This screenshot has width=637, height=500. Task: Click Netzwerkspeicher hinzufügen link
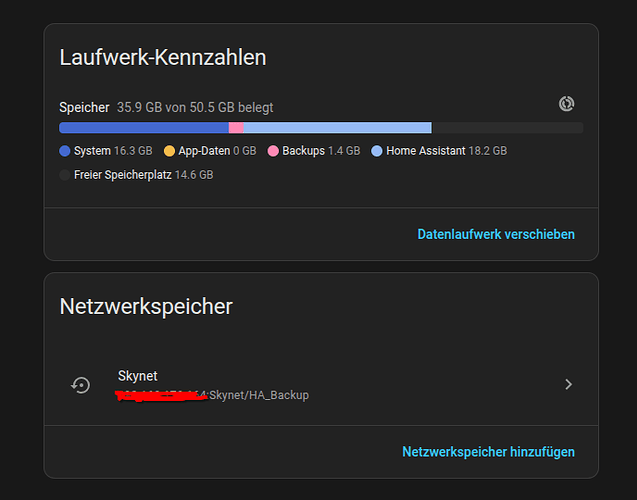click(x=488, y=452)
